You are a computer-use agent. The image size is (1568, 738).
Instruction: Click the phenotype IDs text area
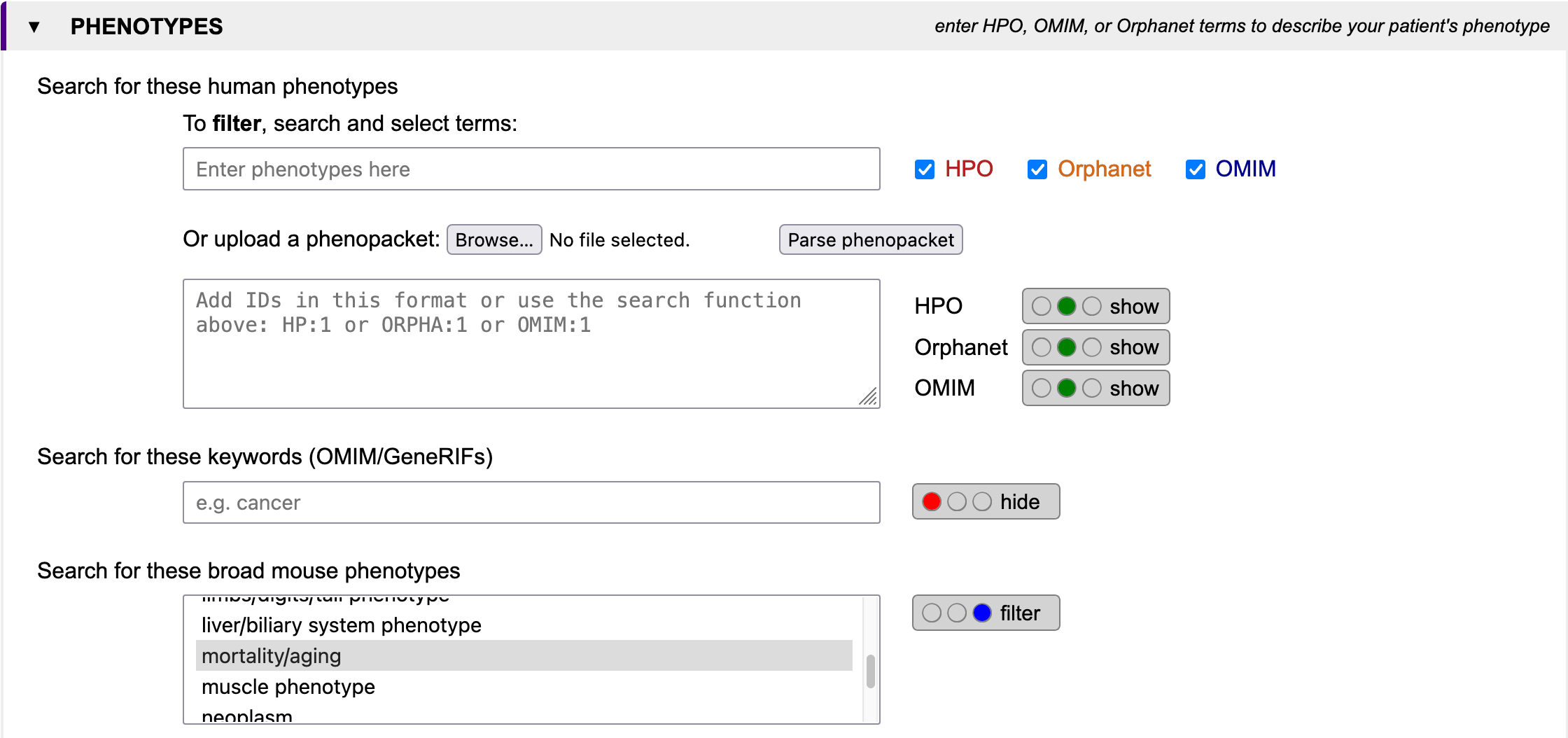[531, 343]
